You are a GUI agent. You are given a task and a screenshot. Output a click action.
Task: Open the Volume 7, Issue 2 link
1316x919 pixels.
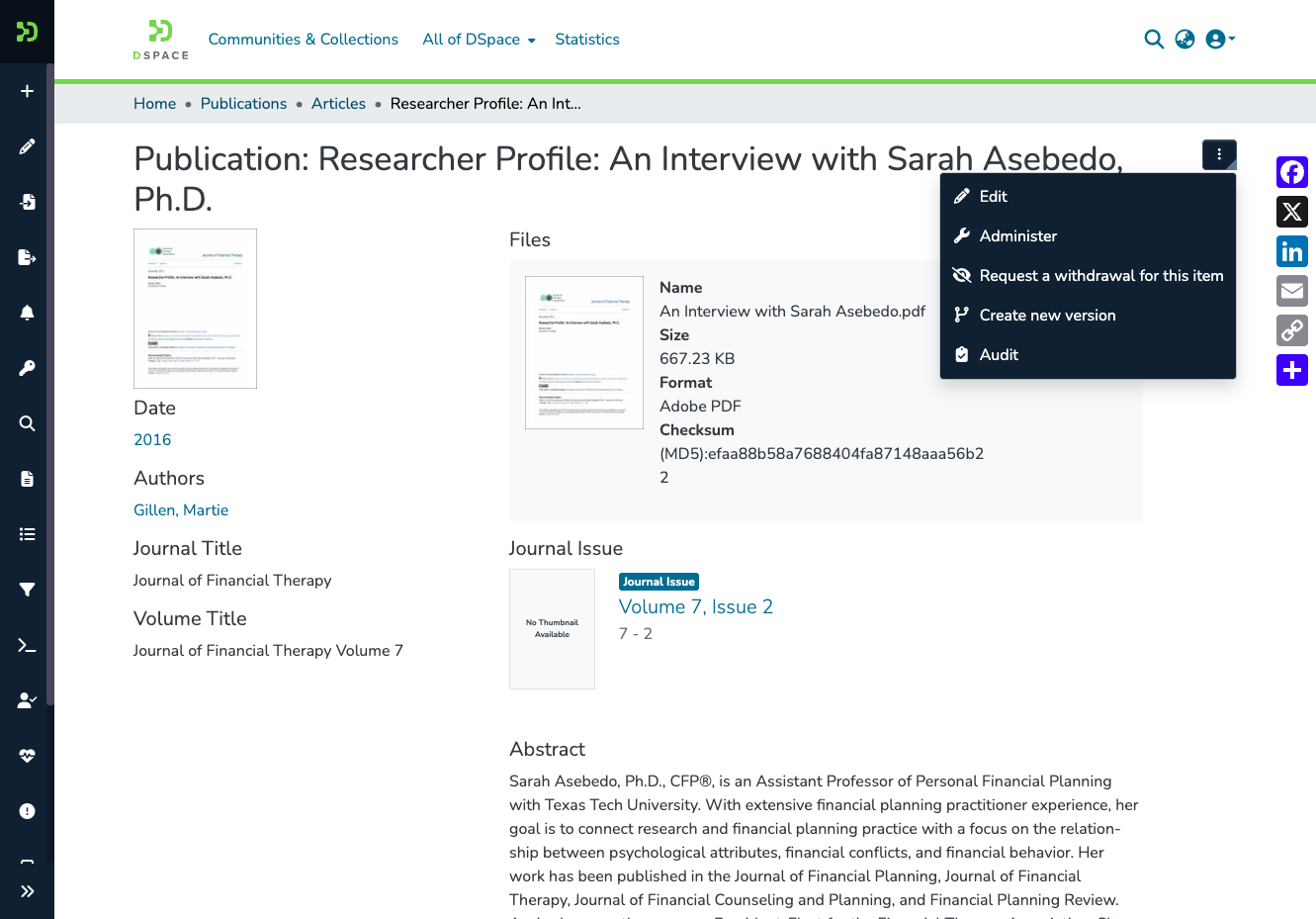pyautogui.click(x=695, y=607)
